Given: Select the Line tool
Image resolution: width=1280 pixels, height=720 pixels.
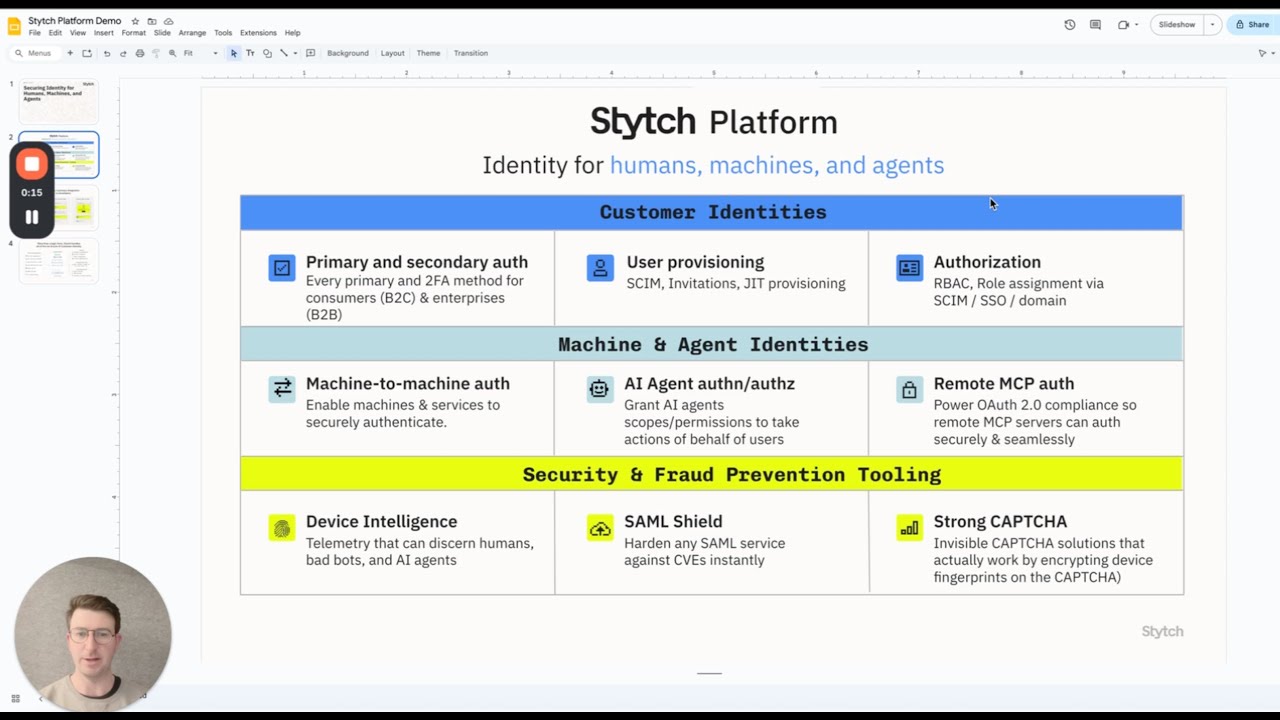Looking at the screenshot, I should 284,53.
